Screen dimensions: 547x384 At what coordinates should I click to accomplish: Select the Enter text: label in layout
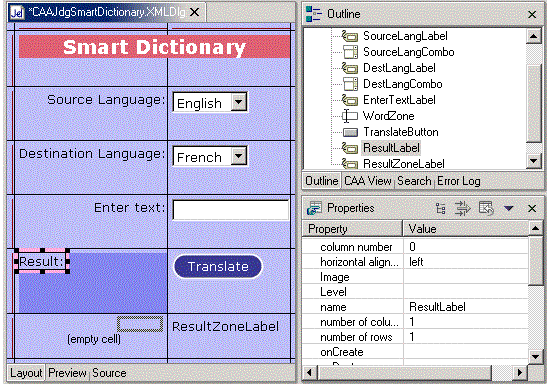(129, 208)
